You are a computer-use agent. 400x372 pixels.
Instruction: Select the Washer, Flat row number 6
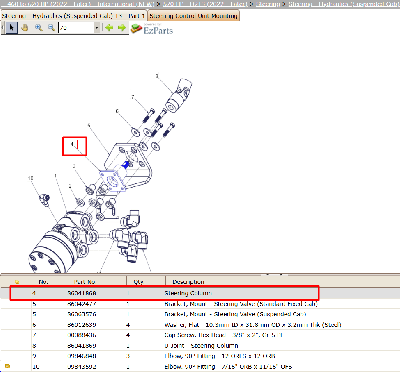tap(200, 325)
